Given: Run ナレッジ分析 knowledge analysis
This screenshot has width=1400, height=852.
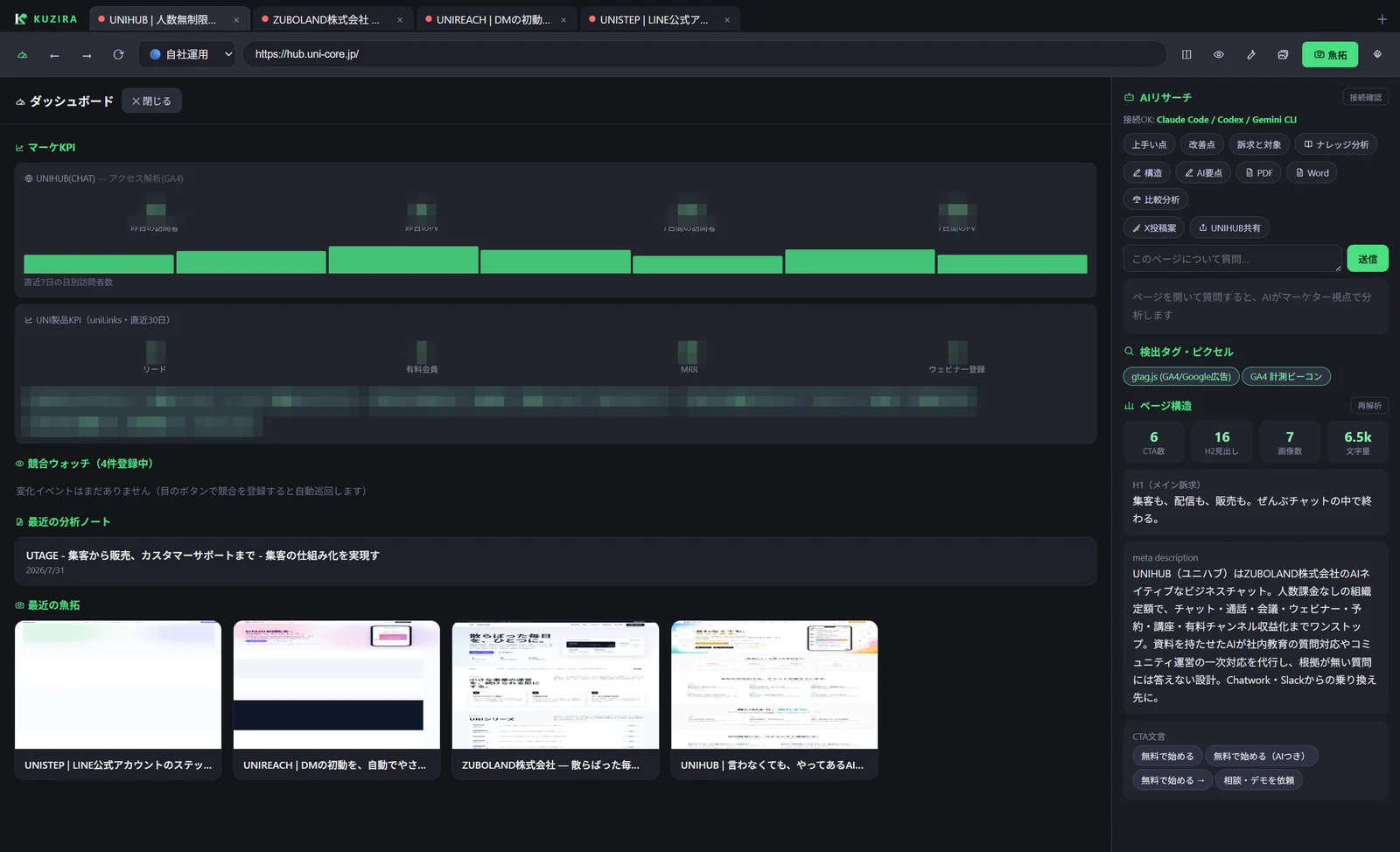Looking at the screenshot, I should tap(1335, 144).
